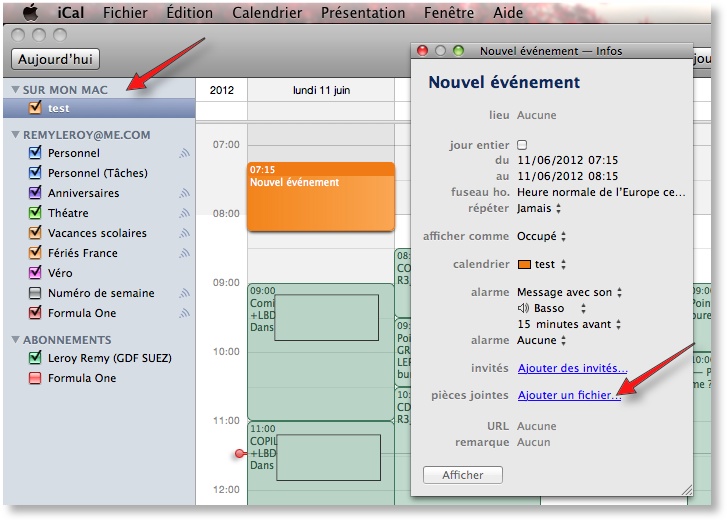728x523 pixels.
Task: Collapse the REMYLEROY@ME.COM section
Action: (x=15, y=135)
